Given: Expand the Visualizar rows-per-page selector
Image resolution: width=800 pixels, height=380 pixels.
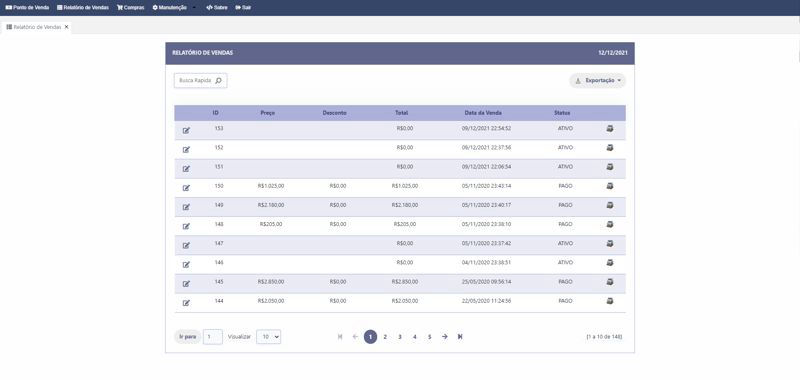Looking at the screenshot, I should (268, 337).
